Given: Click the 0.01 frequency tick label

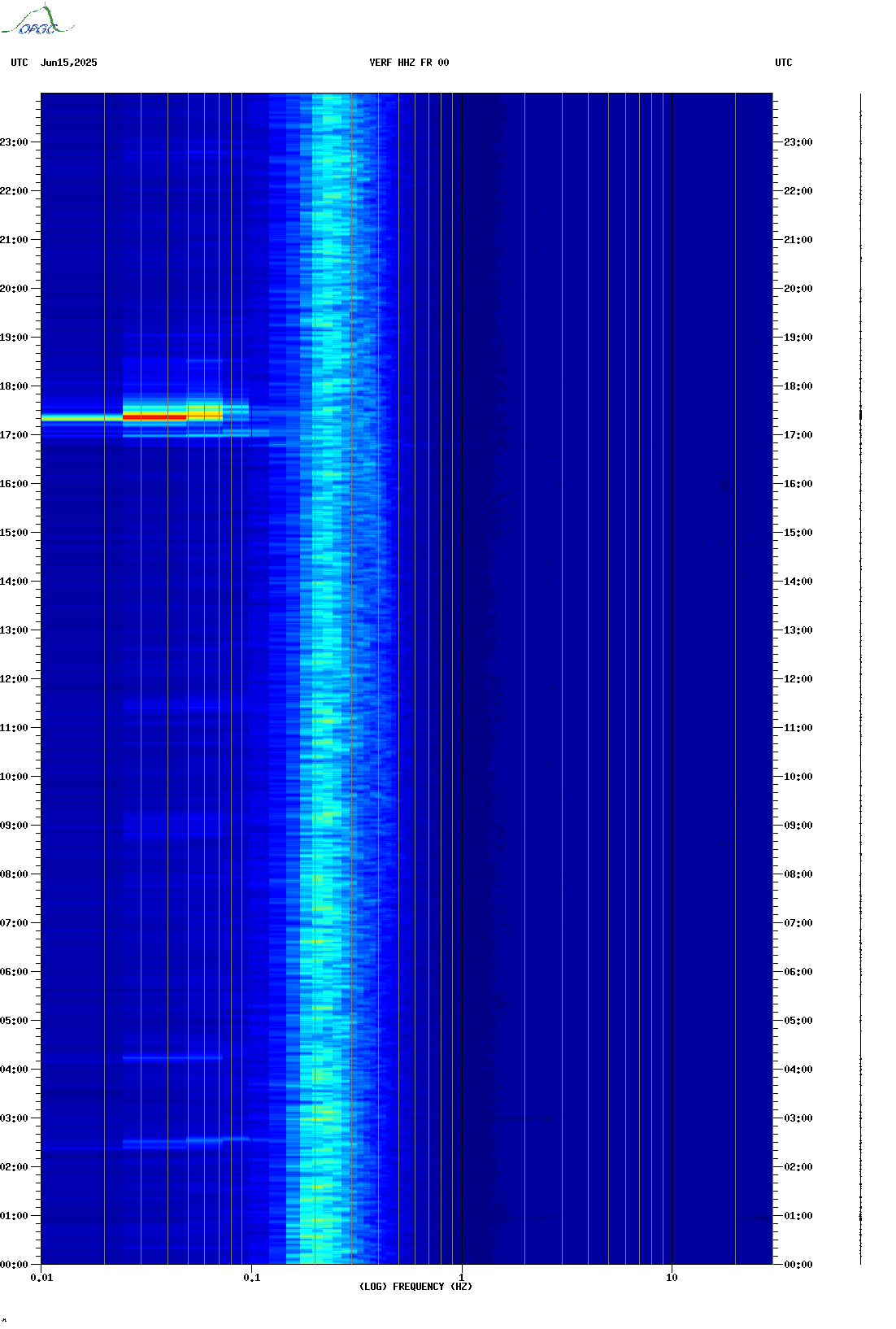Looking at the screenshot, I should (x=41, y=1278).
